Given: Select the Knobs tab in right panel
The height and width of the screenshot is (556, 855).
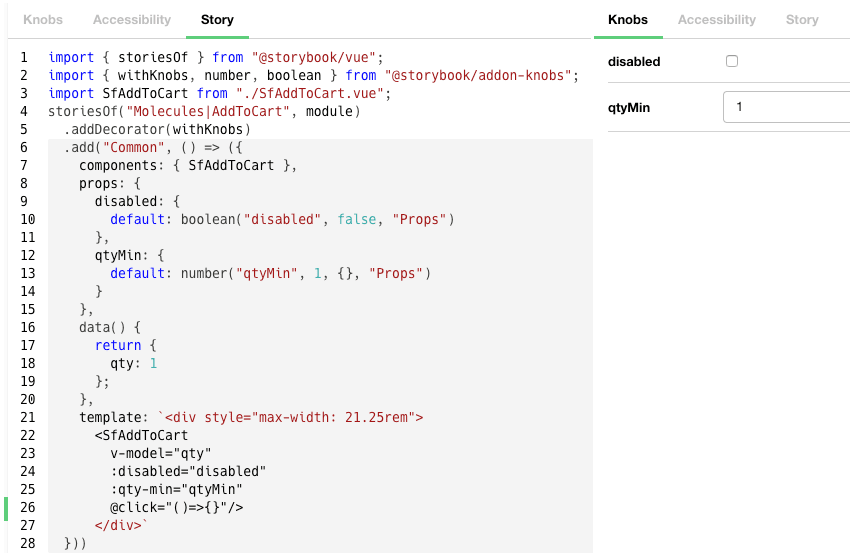Looking at the screenshot, I should point(628,20).
